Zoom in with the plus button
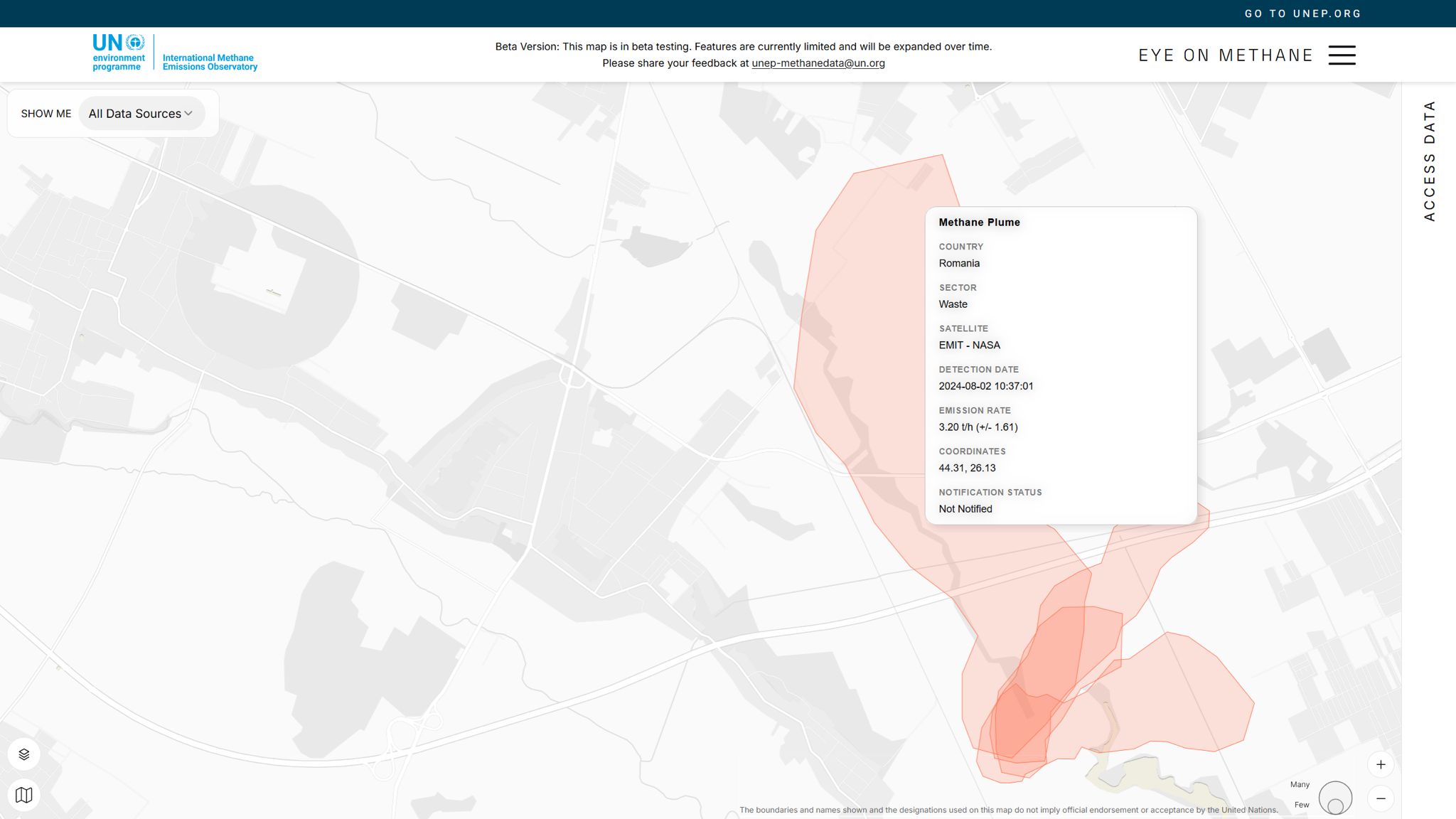 click(x=1381, y=765)
